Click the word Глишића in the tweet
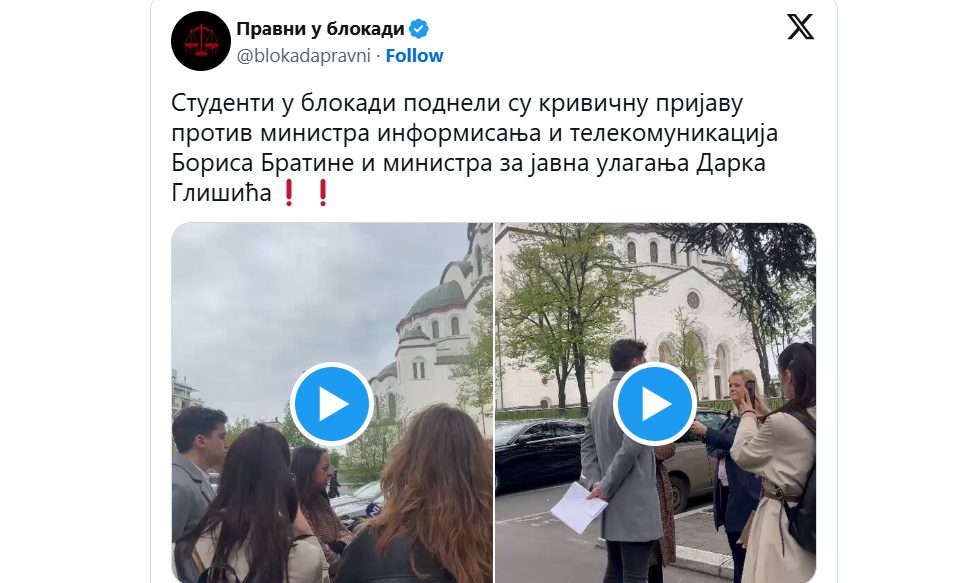Image resolution: width=959 pixels, height=583 pixels. 221,193
